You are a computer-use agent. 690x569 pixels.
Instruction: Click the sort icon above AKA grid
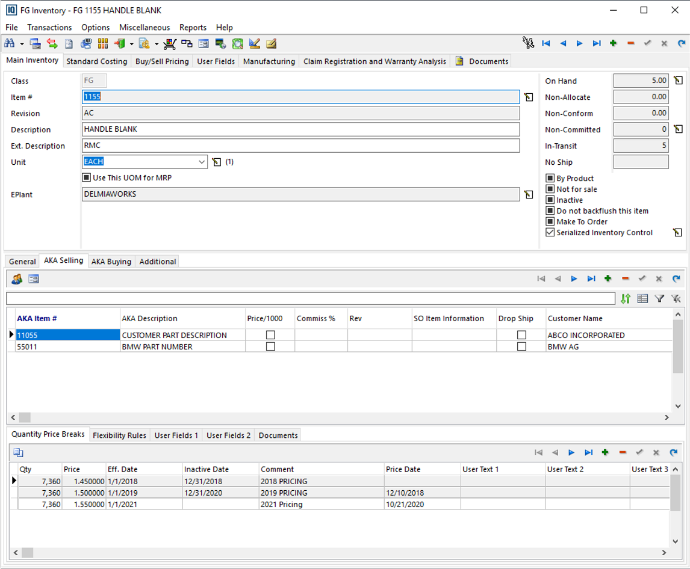coord(626,298)
